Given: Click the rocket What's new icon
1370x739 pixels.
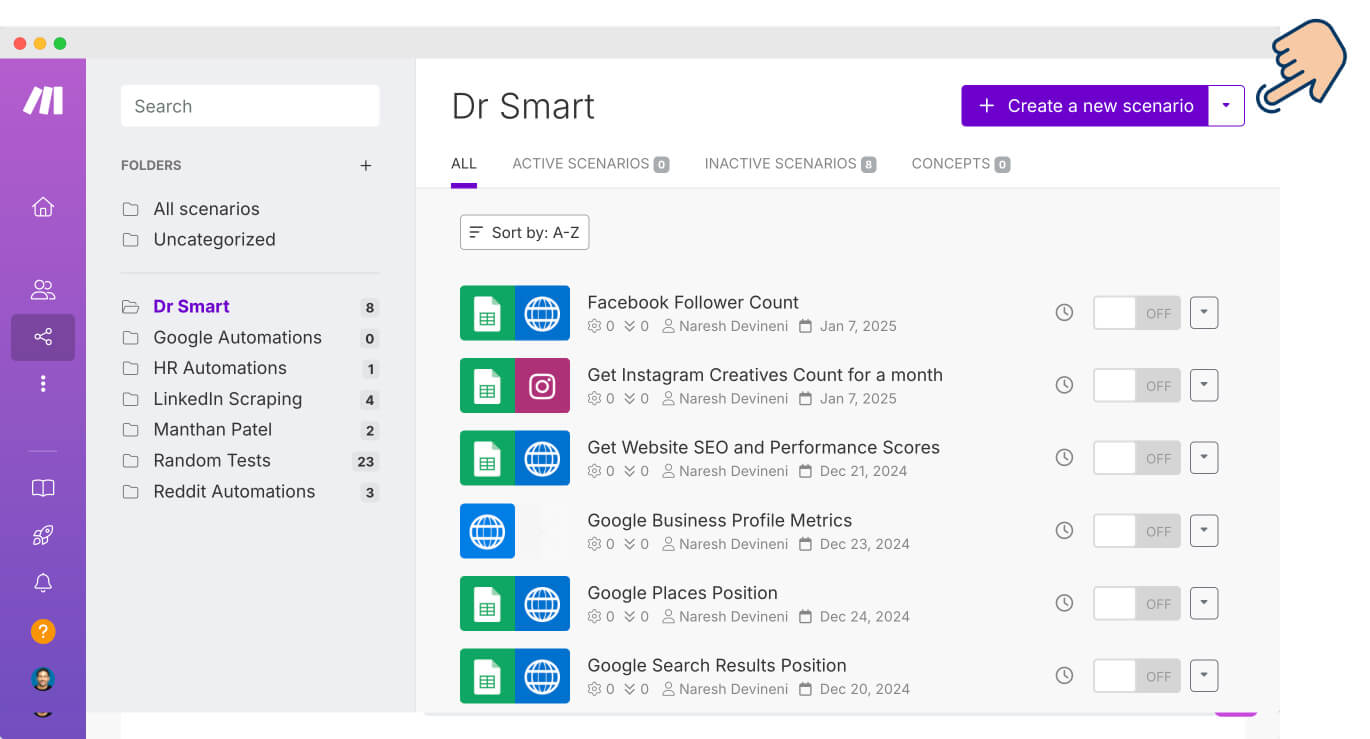Looking at the screenshot, I should (x=43, y=536).
